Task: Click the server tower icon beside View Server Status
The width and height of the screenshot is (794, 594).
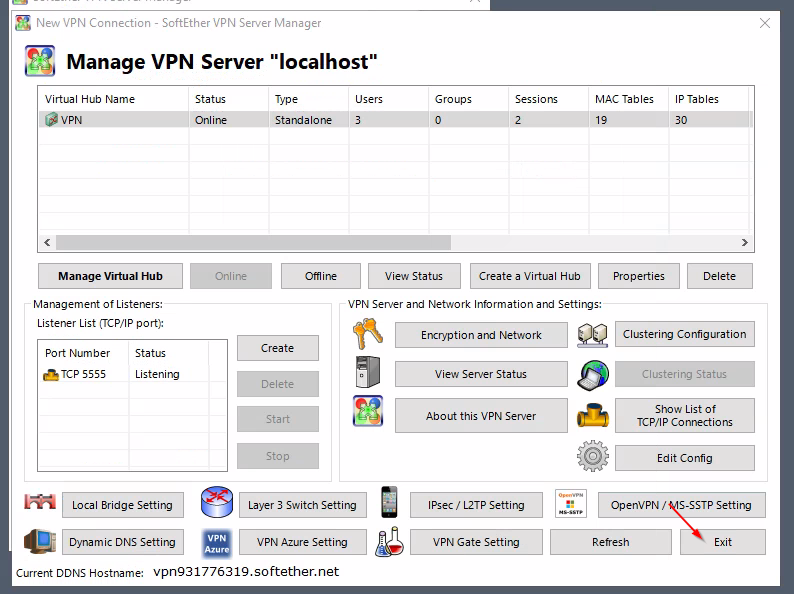Action: pyautogui.click(x=368, y=372)
